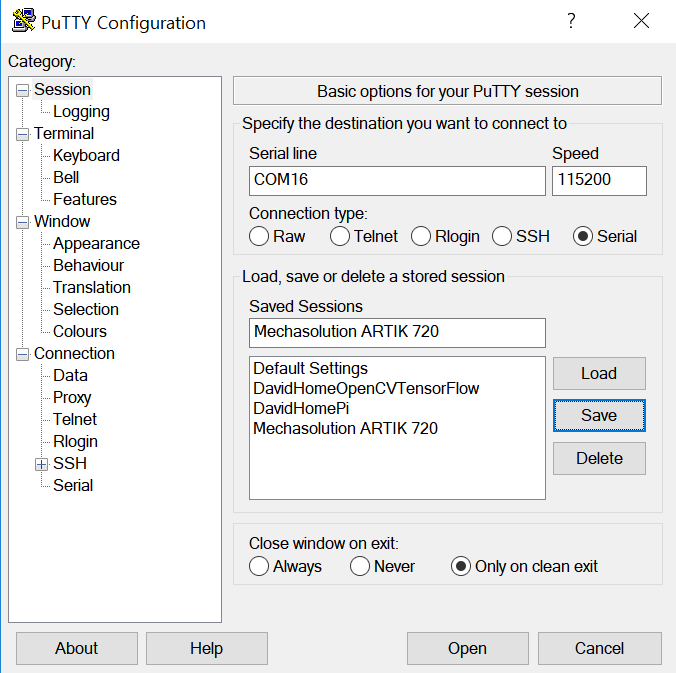Collapse the Terminal category node
676x673 pixels.
[x=22, y=135]
